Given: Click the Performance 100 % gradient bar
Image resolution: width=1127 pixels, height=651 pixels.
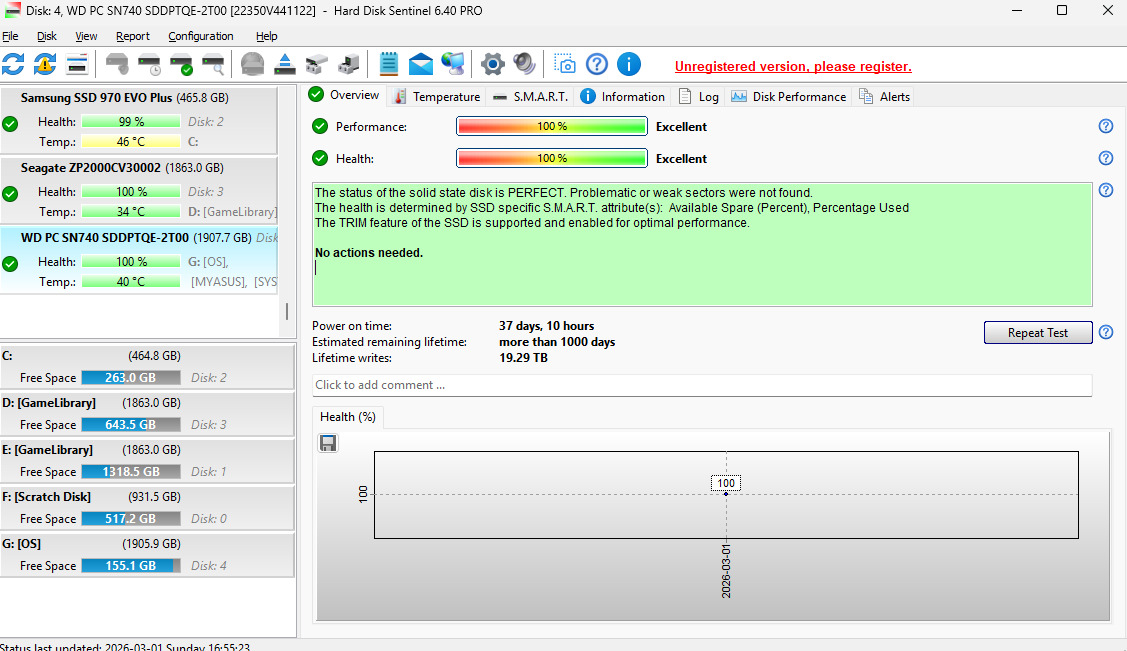Looking at the screenshot, I should point(552,126).
